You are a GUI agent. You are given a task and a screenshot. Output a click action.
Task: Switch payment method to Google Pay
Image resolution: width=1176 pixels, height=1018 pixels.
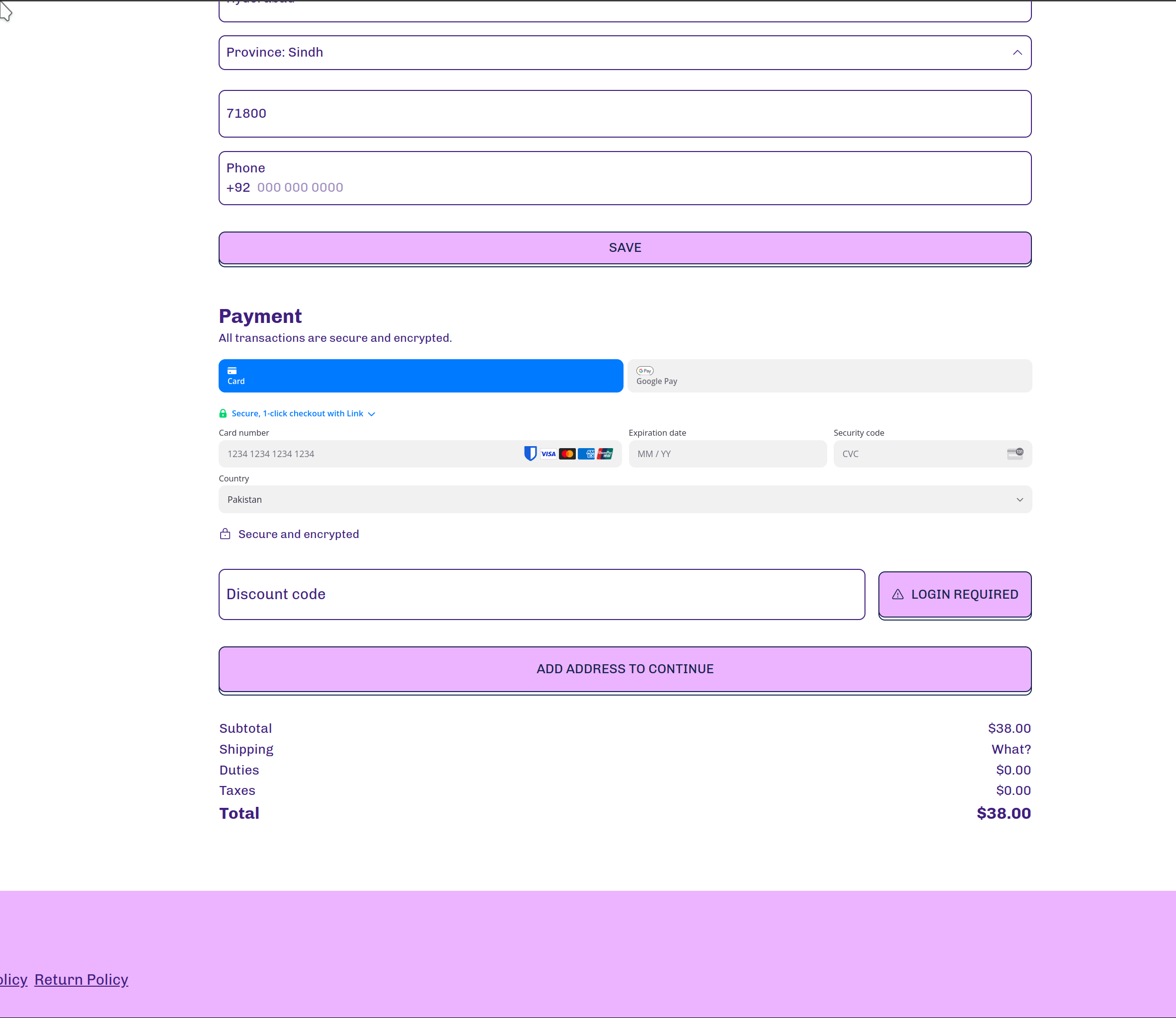tap(829, 376)
